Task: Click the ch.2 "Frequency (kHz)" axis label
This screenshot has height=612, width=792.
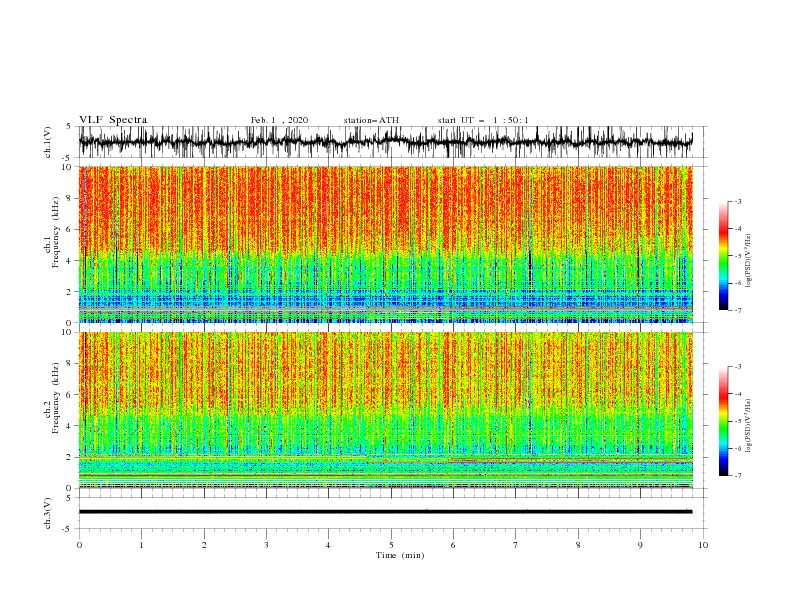Action: pyautogui.click(x=56, y=397)
